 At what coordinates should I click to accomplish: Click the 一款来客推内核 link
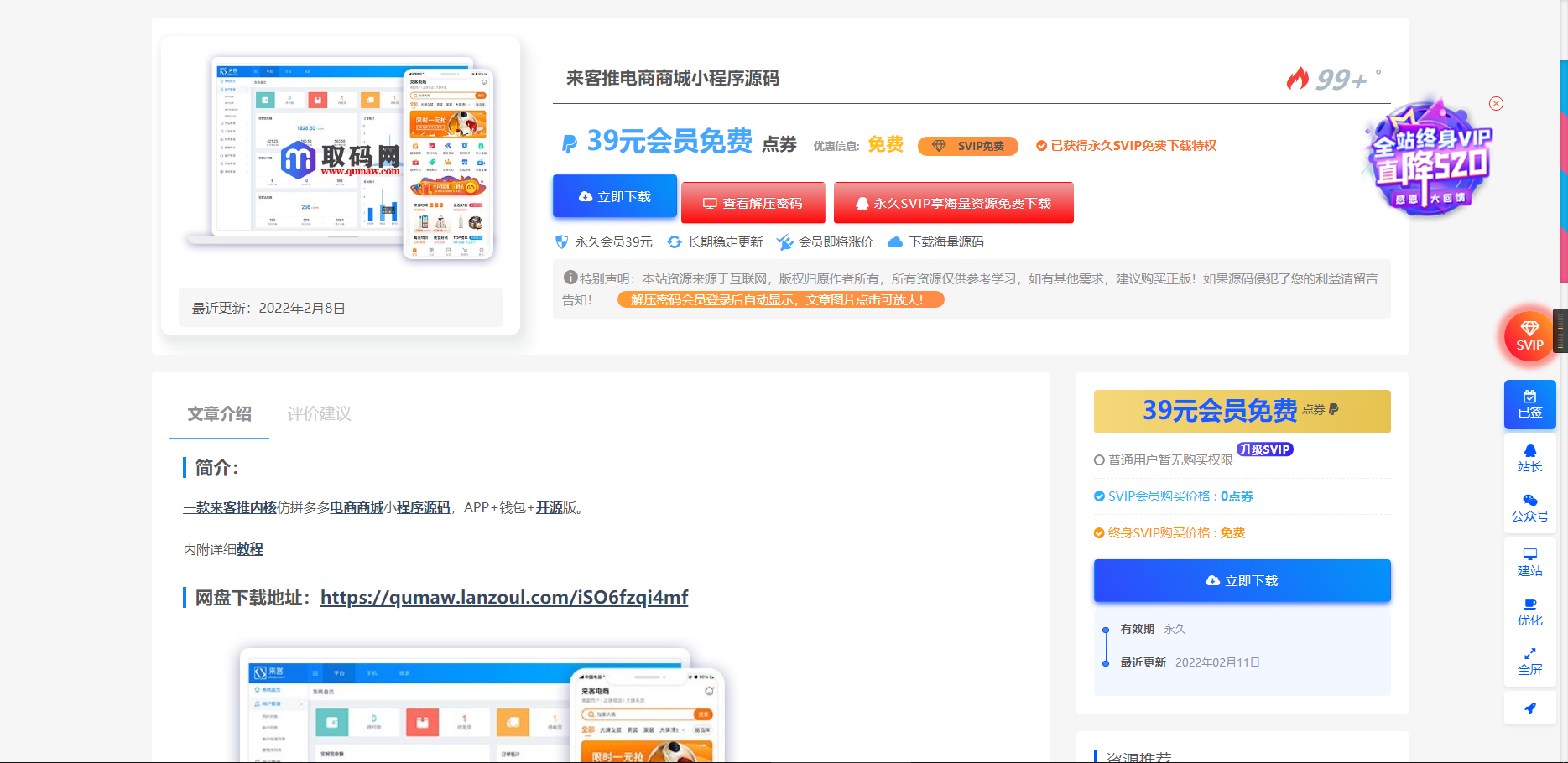(230, 507)
